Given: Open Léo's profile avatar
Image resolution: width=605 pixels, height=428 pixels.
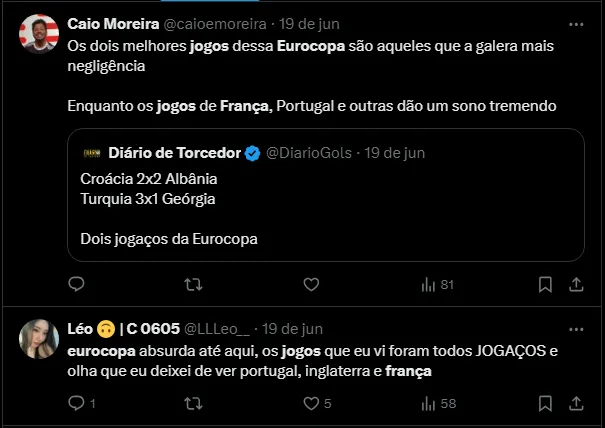Looking at the screenshot, I should [39, 340].
